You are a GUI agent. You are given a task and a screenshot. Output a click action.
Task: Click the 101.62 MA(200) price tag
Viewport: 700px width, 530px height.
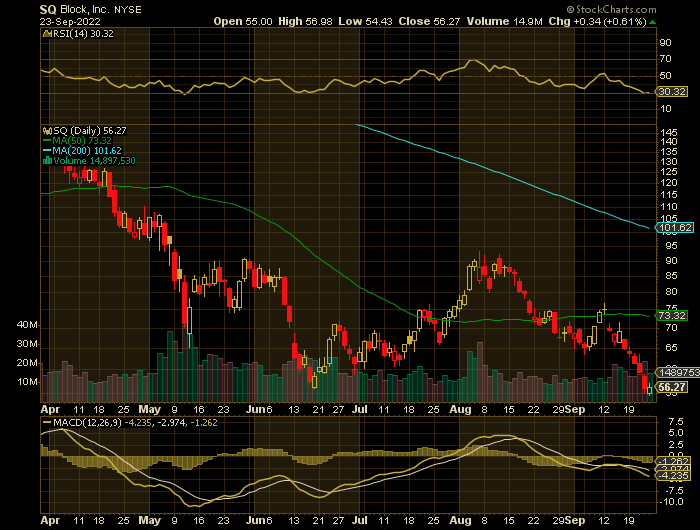[675, 228]
